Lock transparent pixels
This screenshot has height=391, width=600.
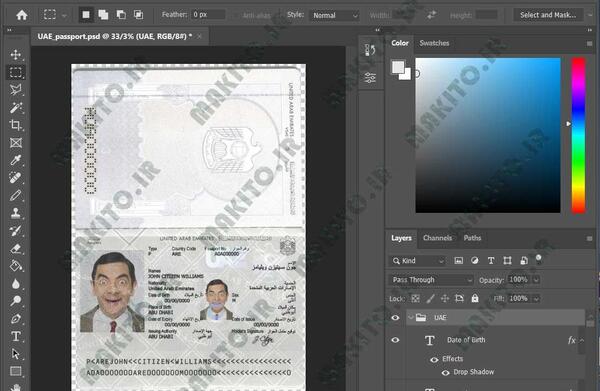[x=416, y=298]
